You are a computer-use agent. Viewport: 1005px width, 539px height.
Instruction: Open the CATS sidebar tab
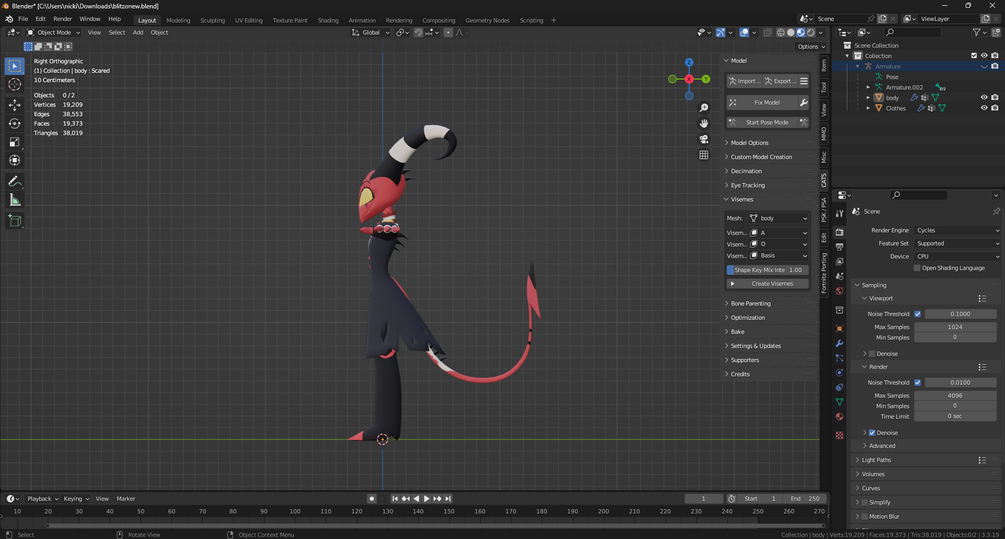pyautogui.click(x=824, y=180)
